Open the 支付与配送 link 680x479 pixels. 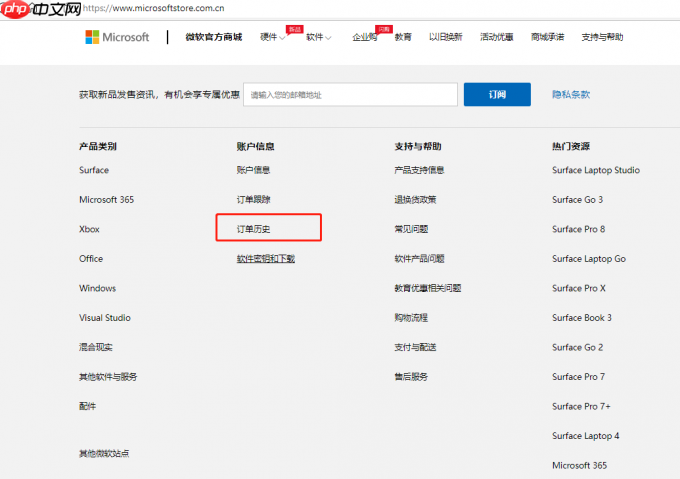click(415, 347)
